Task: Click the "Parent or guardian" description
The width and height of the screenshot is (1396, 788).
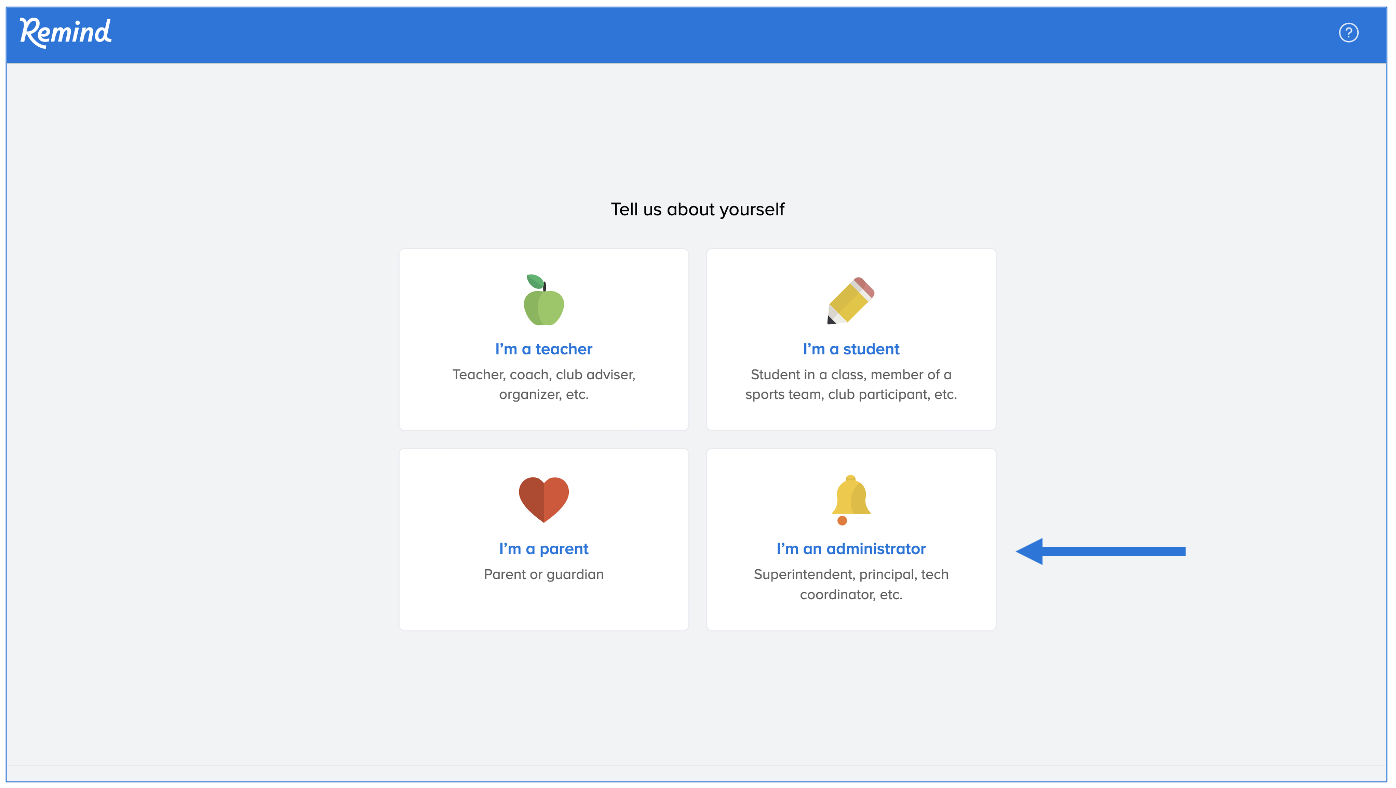Action: click(x=544, y=575)
